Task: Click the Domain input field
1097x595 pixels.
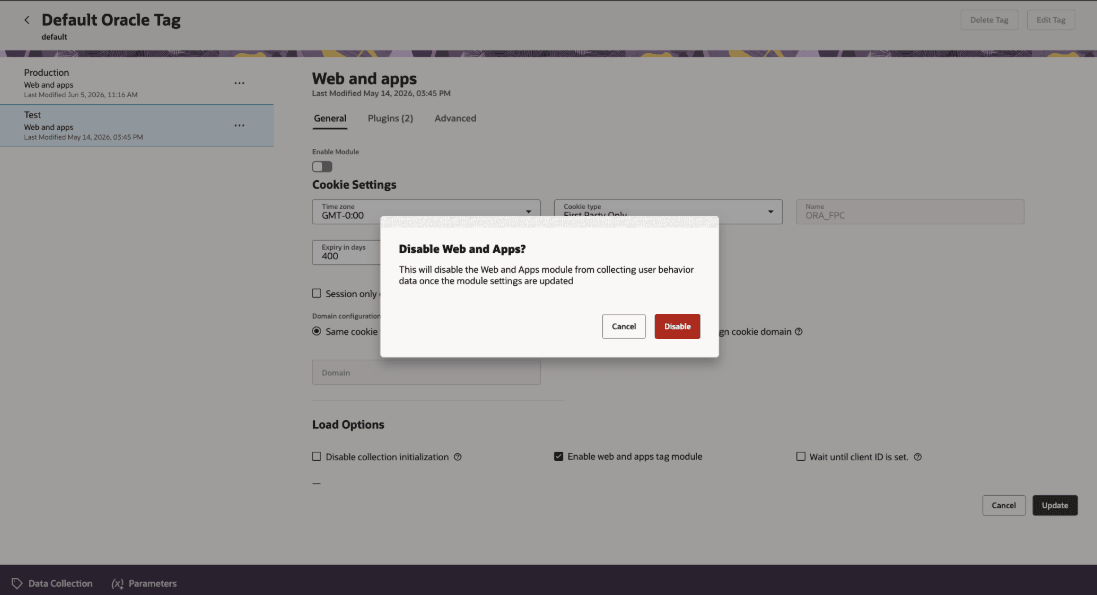Action: pyautogui.click(x=426, y=372)
